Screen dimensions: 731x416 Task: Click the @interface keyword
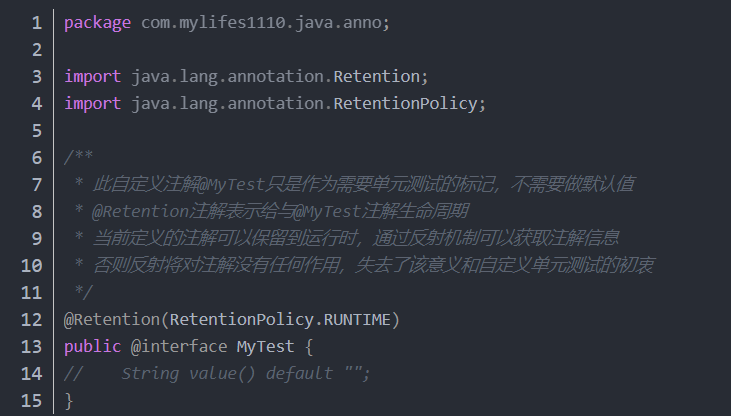tap(179, 347)
